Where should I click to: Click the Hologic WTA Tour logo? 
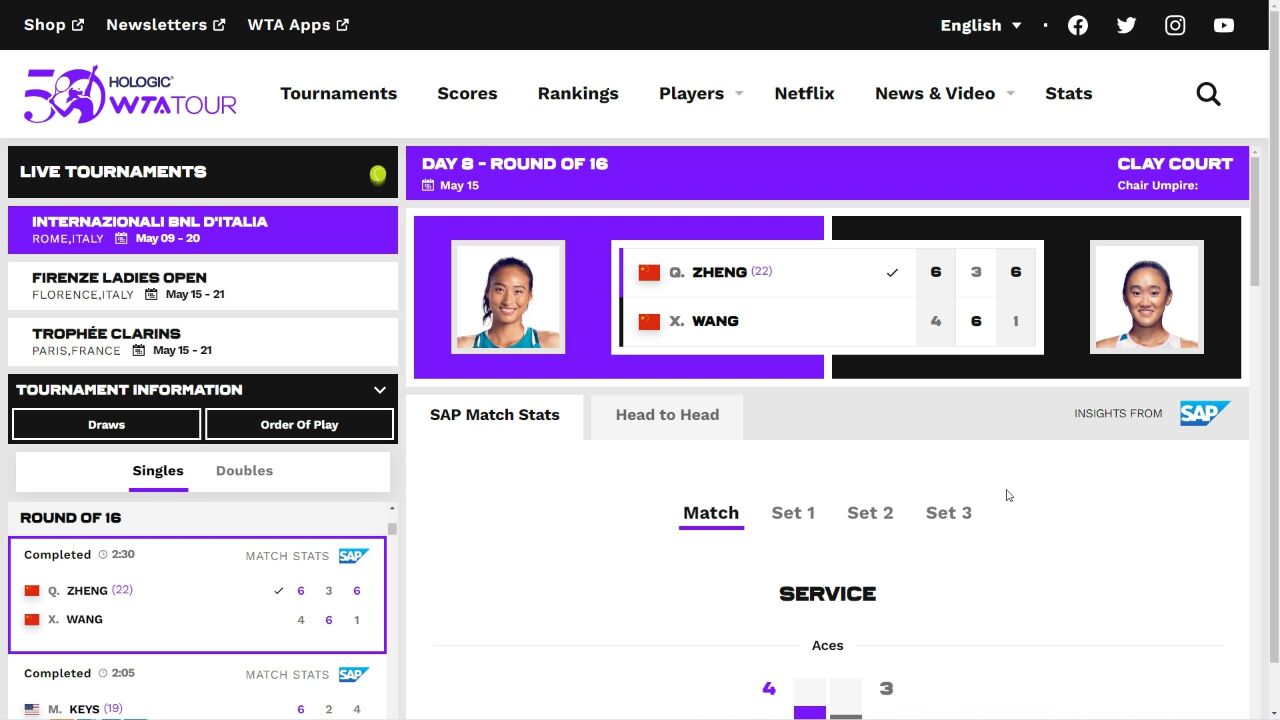pos(130,94)
